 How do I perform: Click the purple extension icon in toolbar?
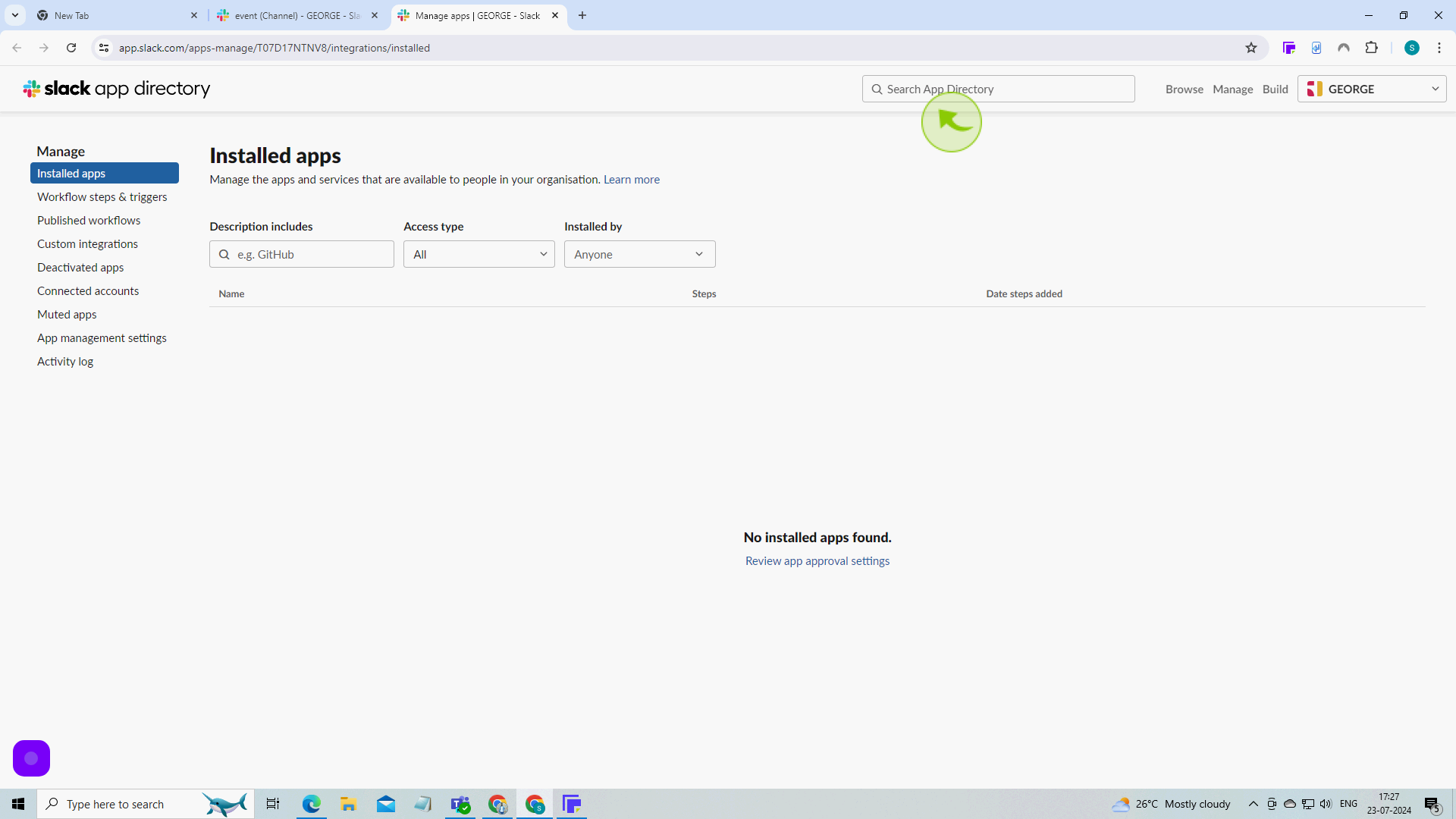(1289, 48)
